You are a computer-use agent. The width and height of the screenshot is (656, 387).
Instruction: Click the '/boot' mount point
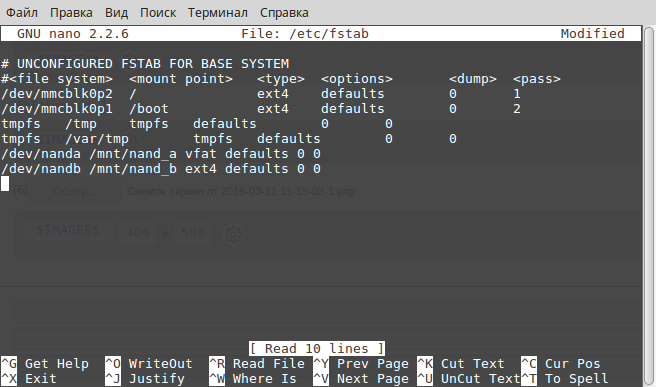point(149,109)
